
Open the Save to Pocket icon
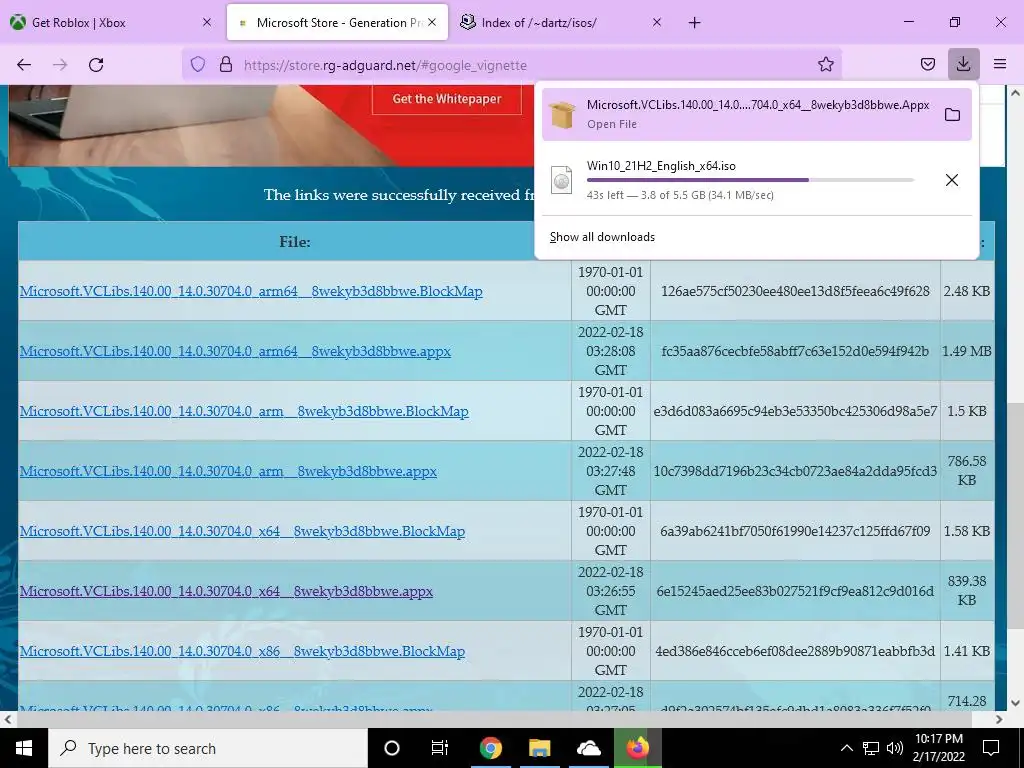click(x=928, y=65)
